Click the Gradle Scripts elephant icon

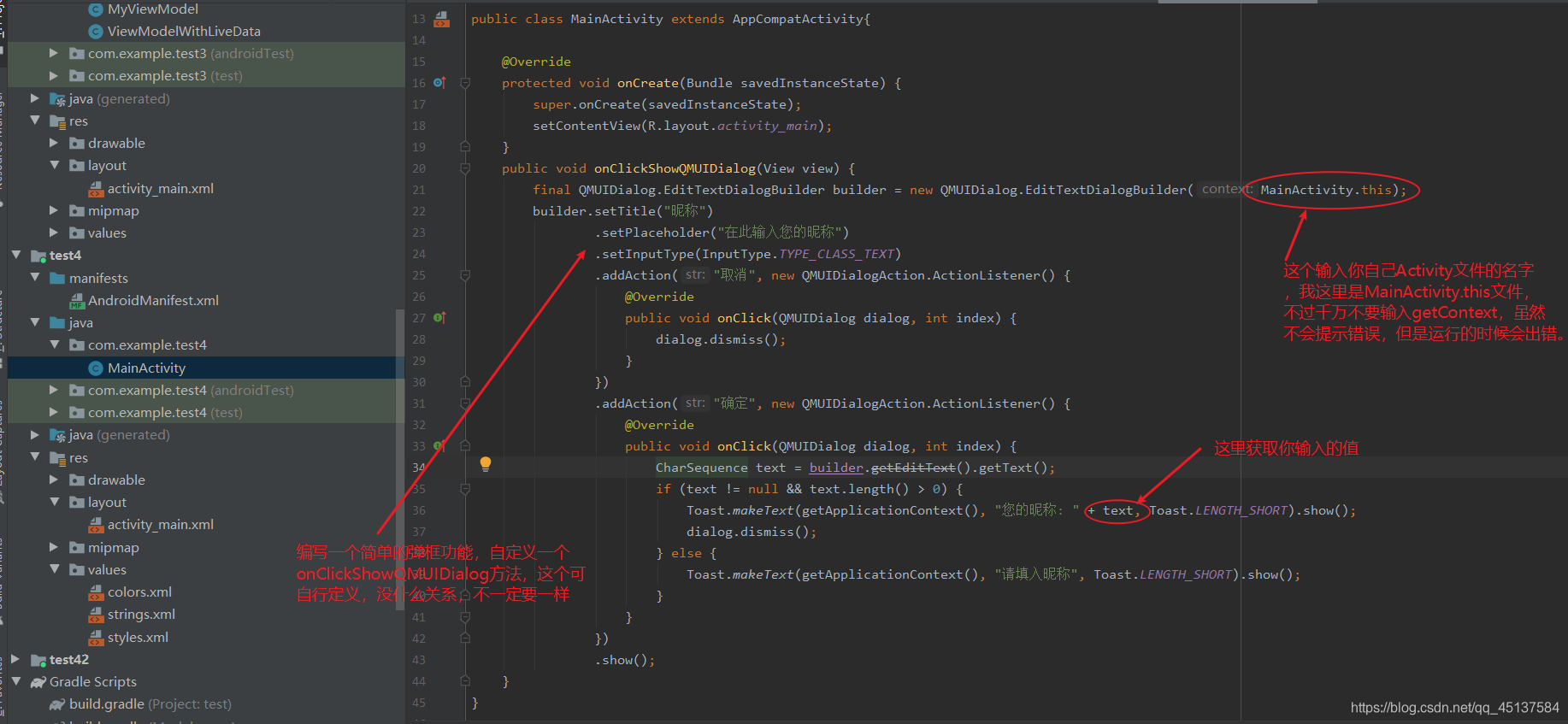click(38, 682)
